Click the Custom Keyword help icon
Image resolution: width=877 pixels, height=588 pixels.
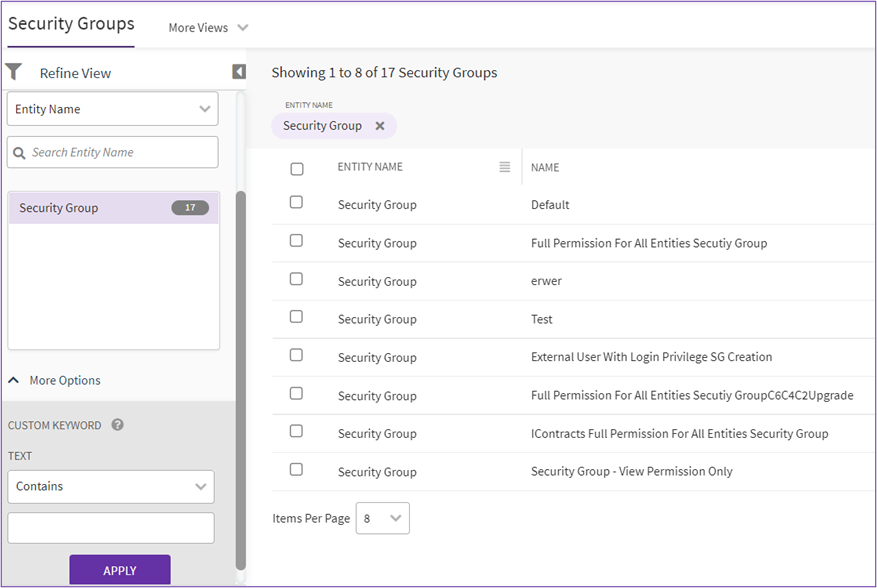[117, 425]
